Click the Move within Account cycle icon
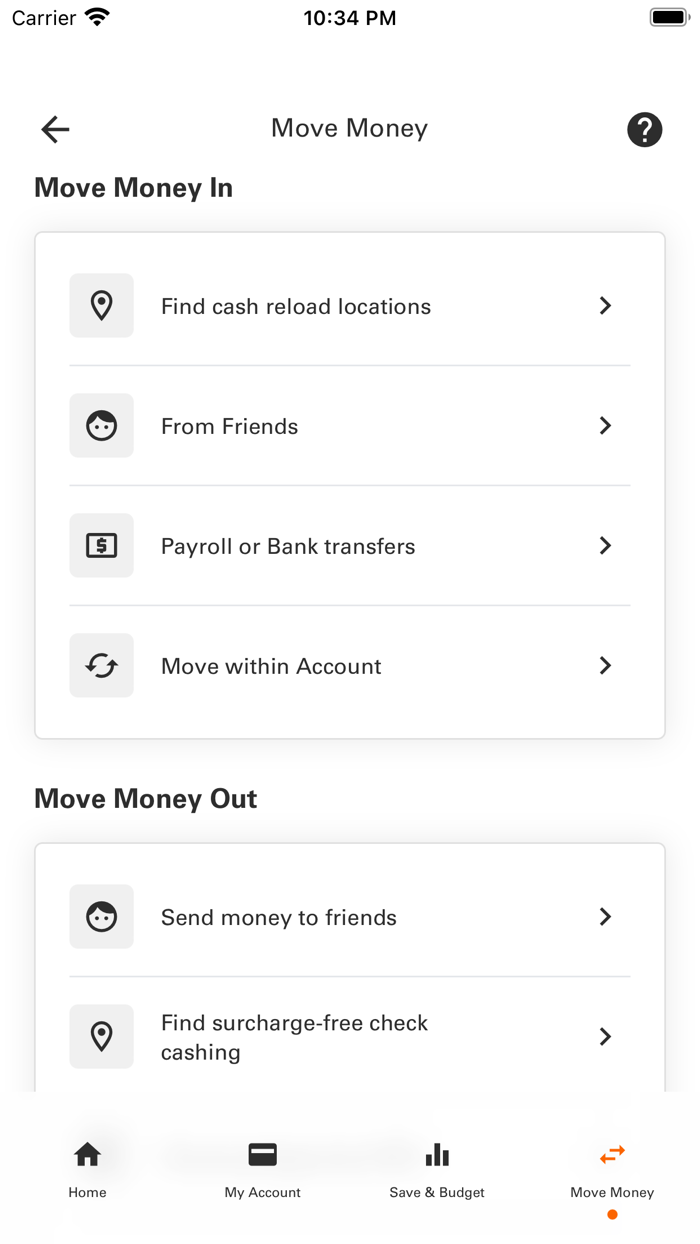Image resolution: width=700 pixels, height=1244 pixels. [x=101, y=665]
